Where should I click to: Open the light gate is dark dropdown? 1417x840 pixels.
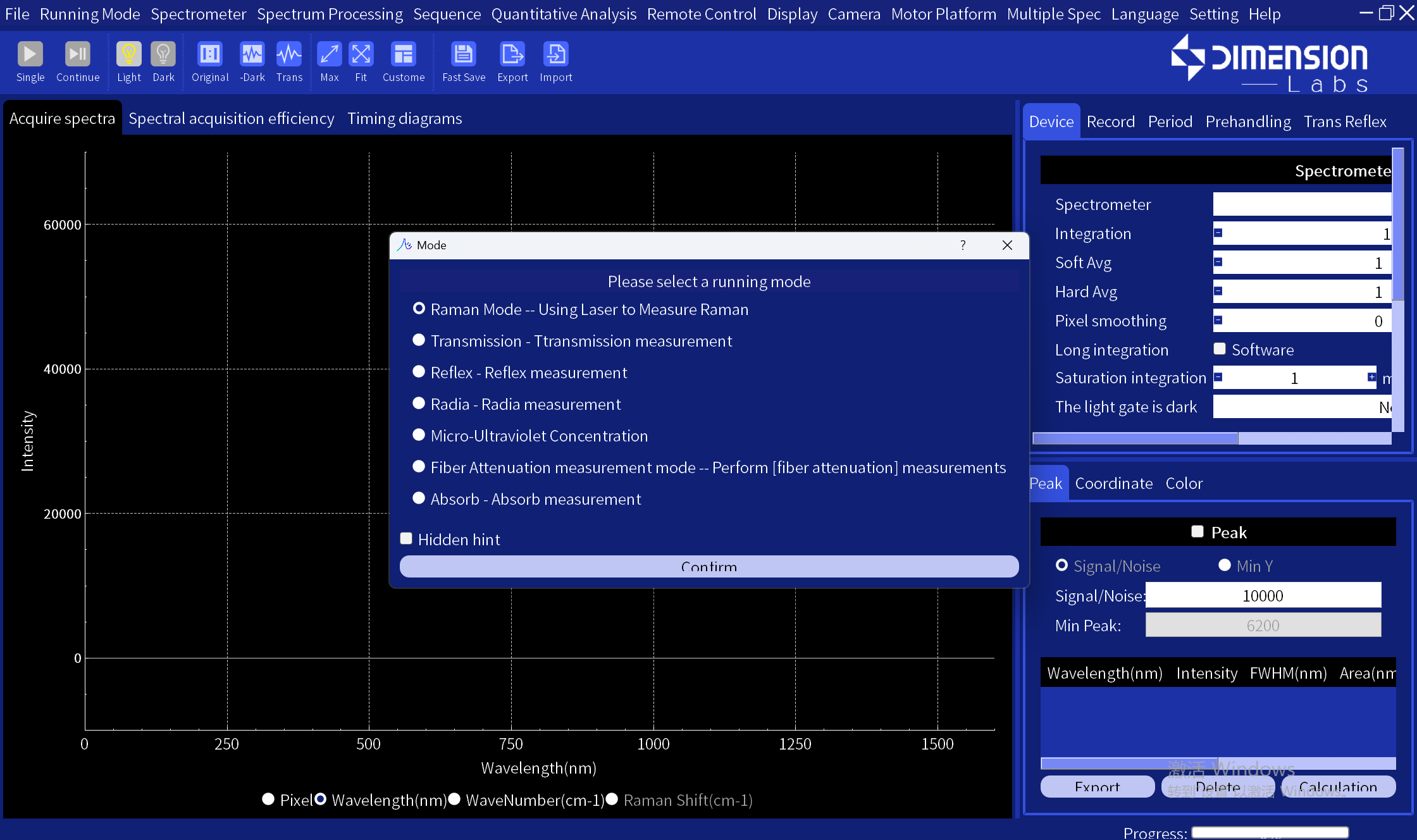[x=1301, y=407]
